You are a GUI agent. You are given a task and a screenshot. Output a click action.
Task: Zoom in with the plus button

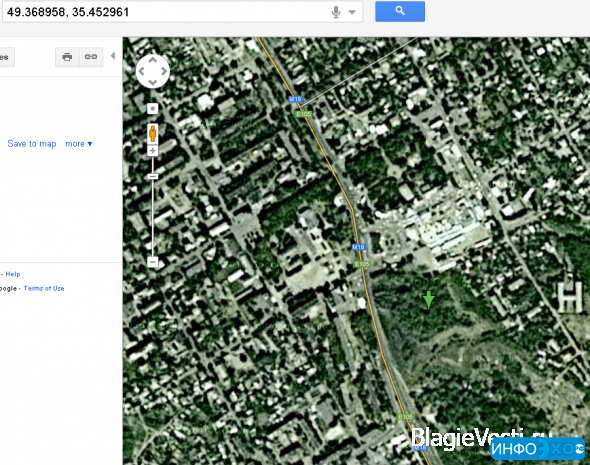point(152,151)
